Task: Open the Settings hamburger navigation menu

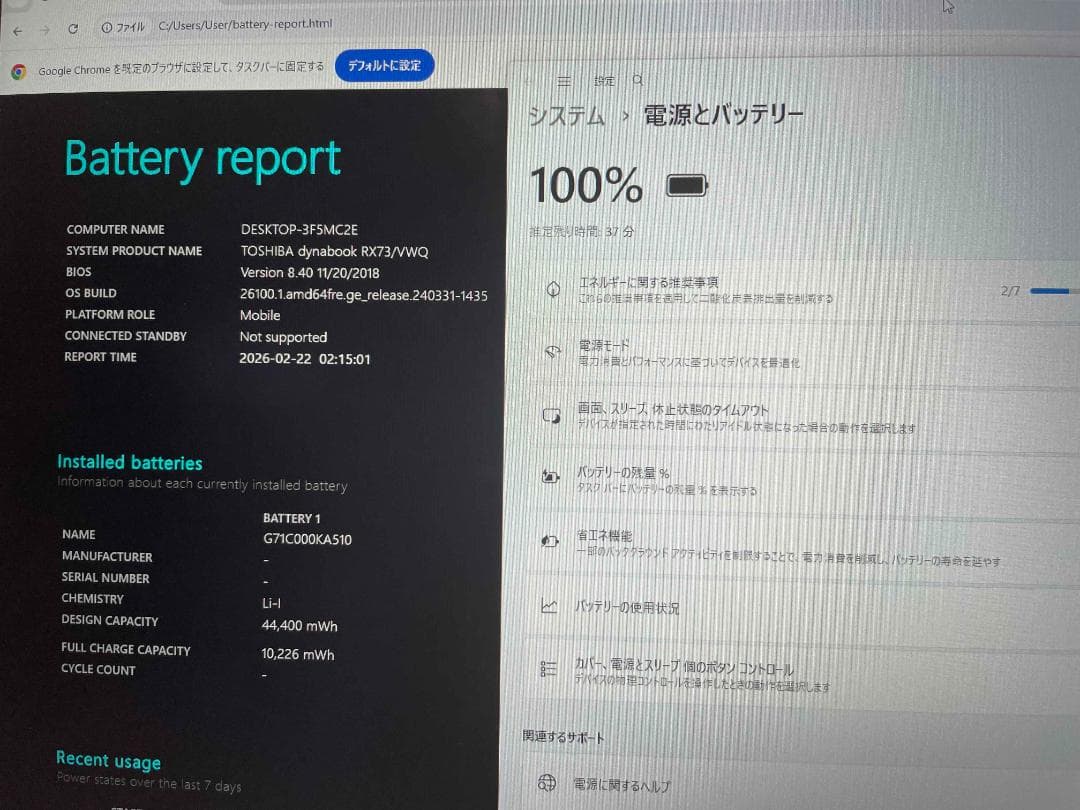Action: (x=563, y=81)
